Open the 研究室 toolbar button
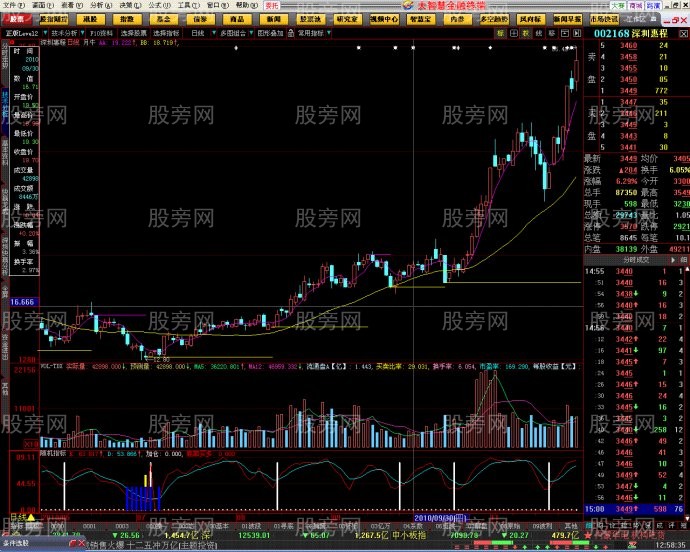 (347, 19)
